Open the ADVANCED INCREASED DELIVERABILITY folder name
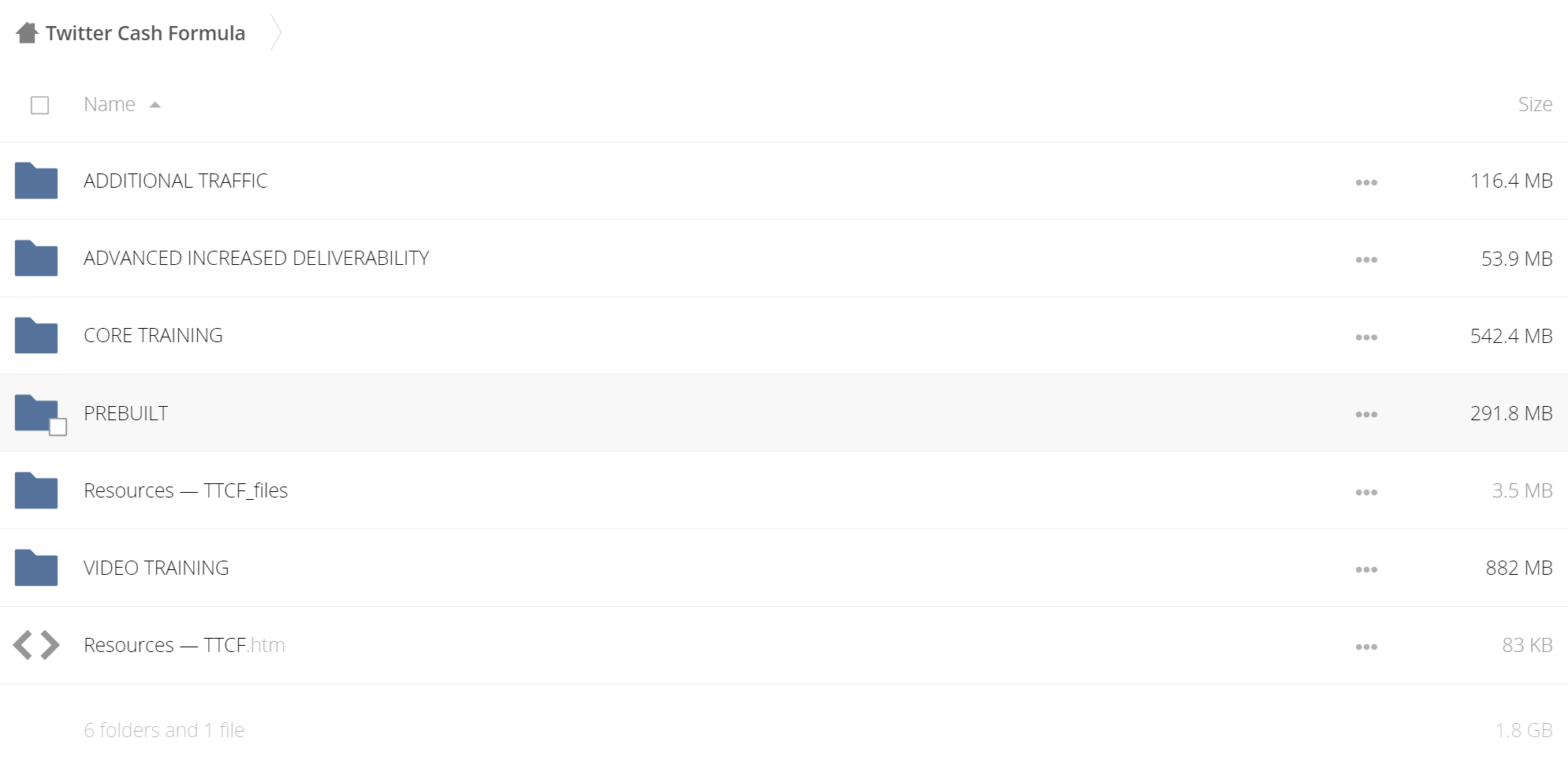Viewport: 1568px width, 764px height. pos(256,258)
